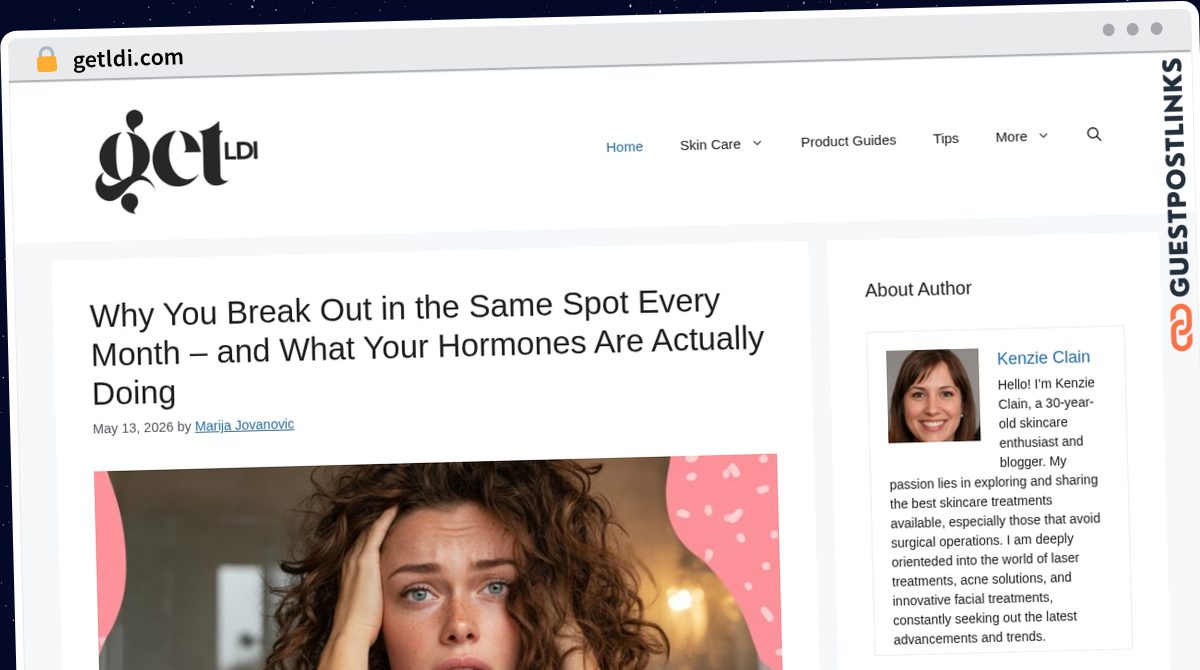Click the middle window control dot
This screenshot has height=670, width=1200.
pyautogui.click(x=1132, y=29)
